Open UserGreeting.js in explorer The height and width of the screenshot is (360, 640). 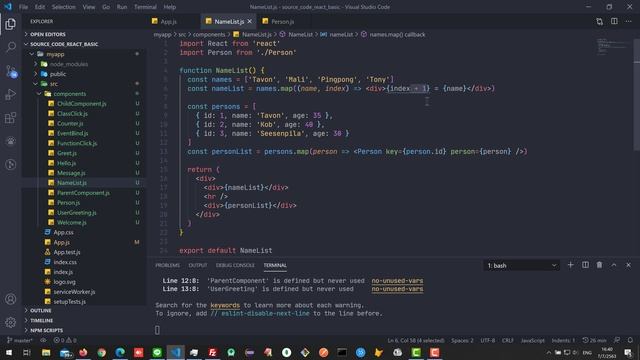coord(77,213)
